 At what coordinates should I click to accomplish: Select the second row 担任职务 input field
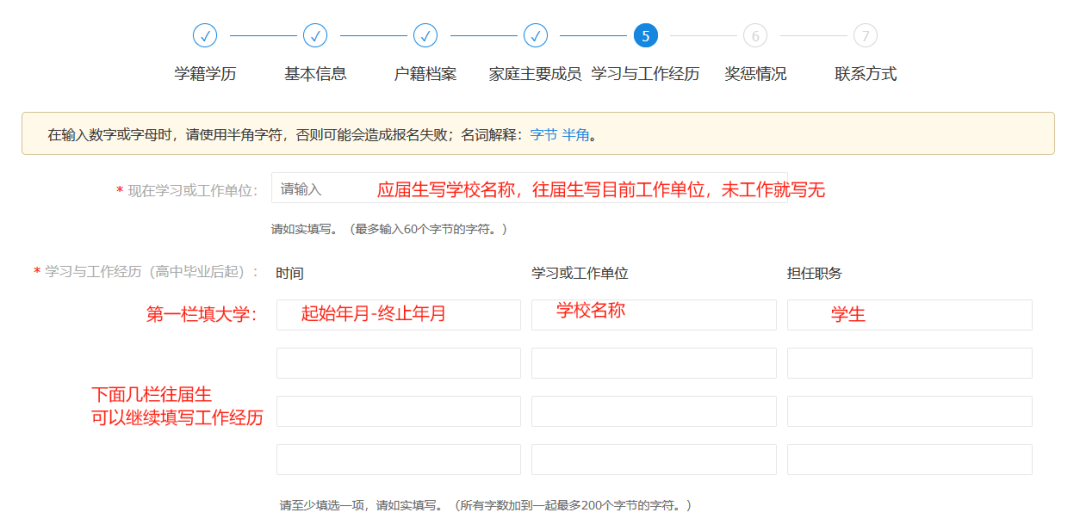pyautogui.click(x=909, y=363)
